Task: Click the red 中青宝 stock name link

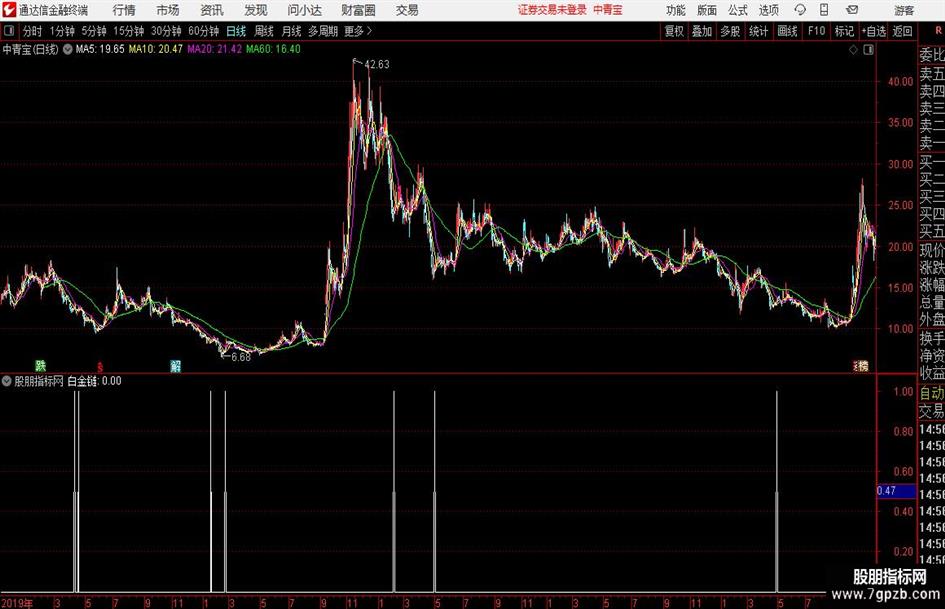Action: 608,10
